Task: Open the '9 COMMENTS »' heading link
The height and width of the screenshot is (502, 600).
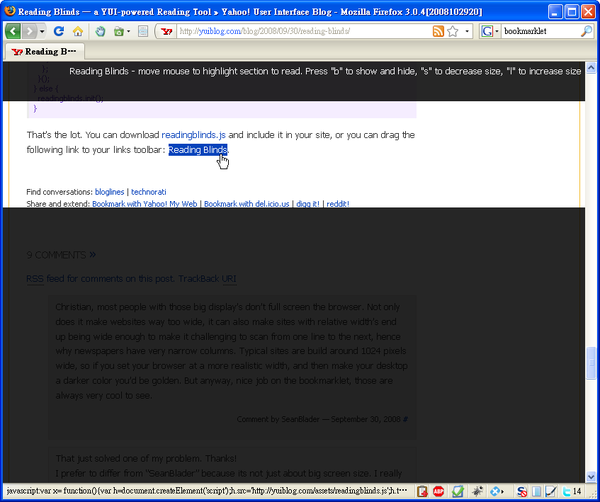Action: tap(61, 255)
